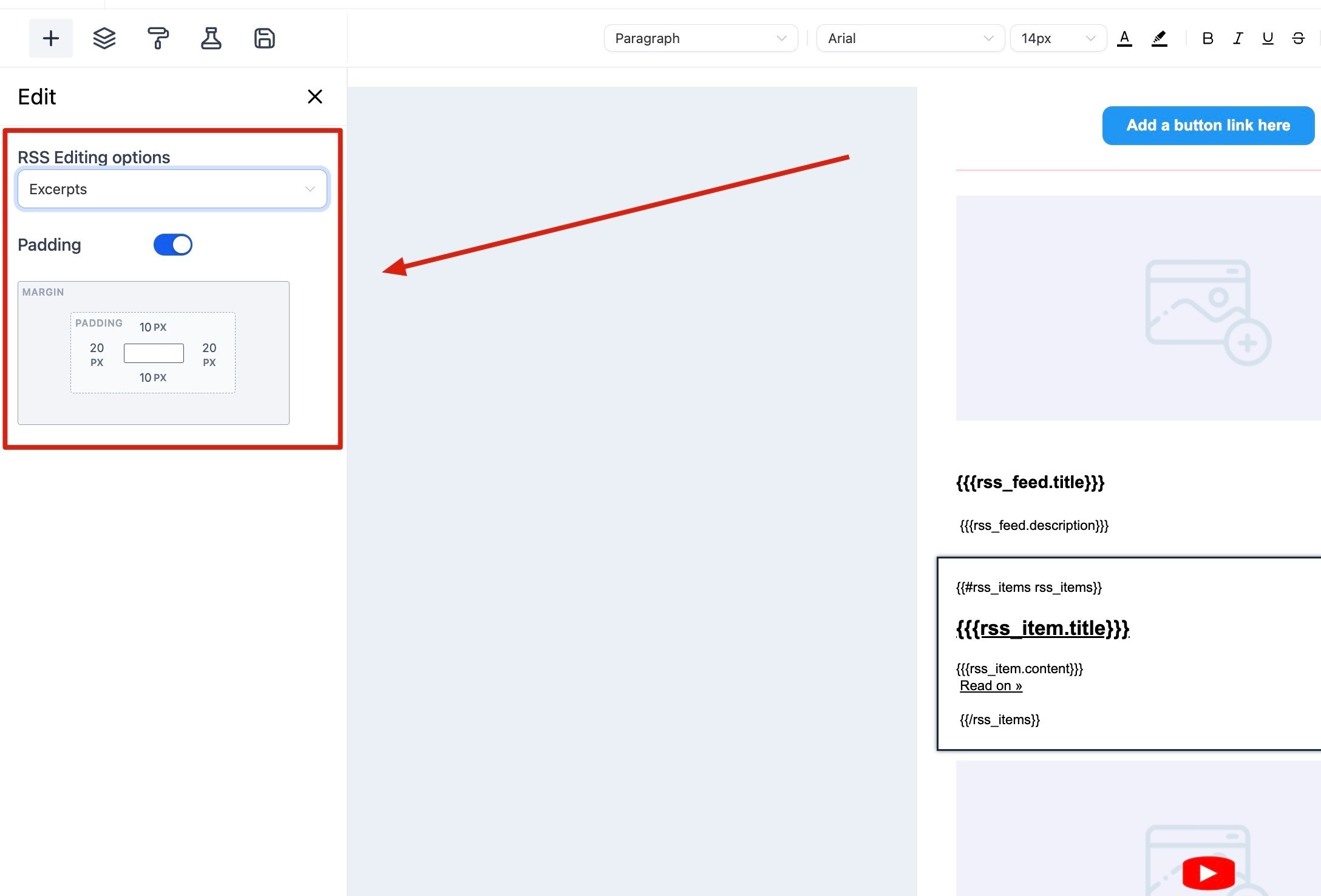Click the Read on » link

pos(991,685)
